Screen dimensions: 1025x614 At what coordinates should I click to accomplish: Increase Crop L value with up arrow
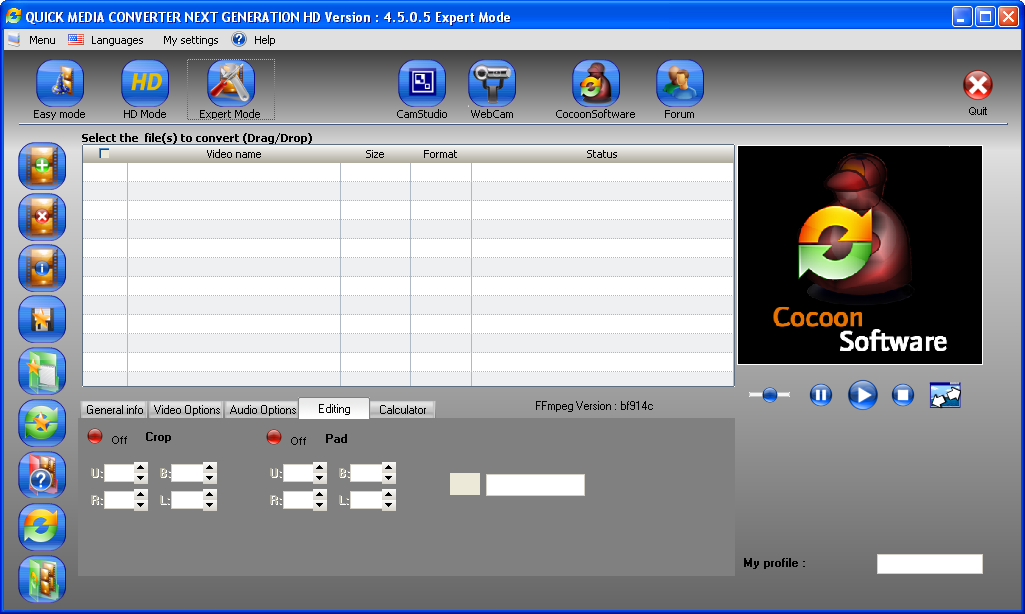209,495
